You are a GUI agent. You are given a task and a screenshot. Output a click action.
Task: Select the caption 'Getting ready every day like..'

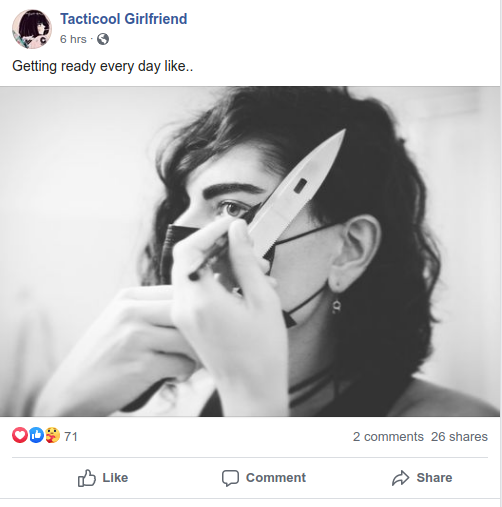pyautogui.click(x=103, y=66)
